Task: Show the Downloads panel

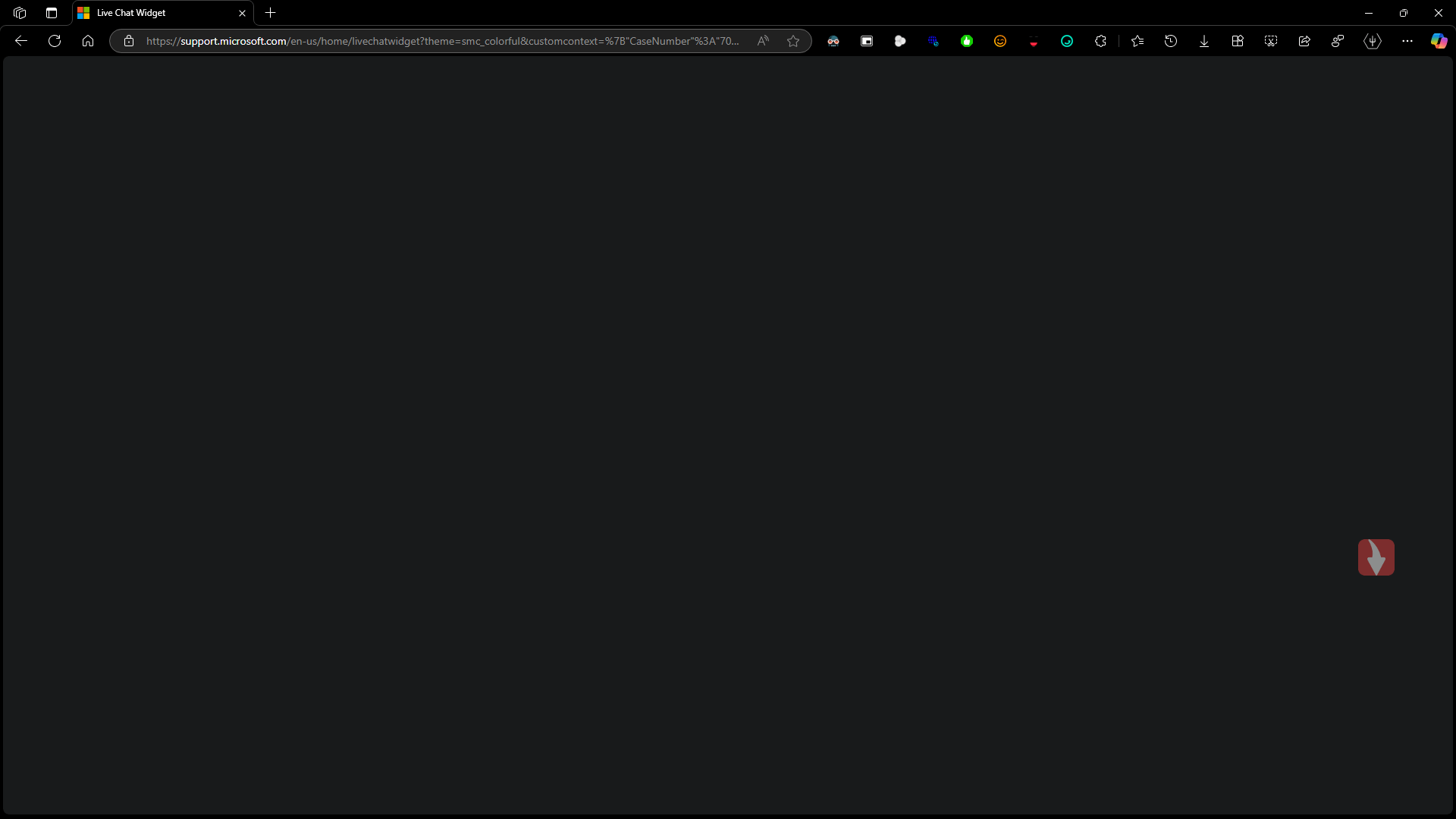Action: (1204, 41)
